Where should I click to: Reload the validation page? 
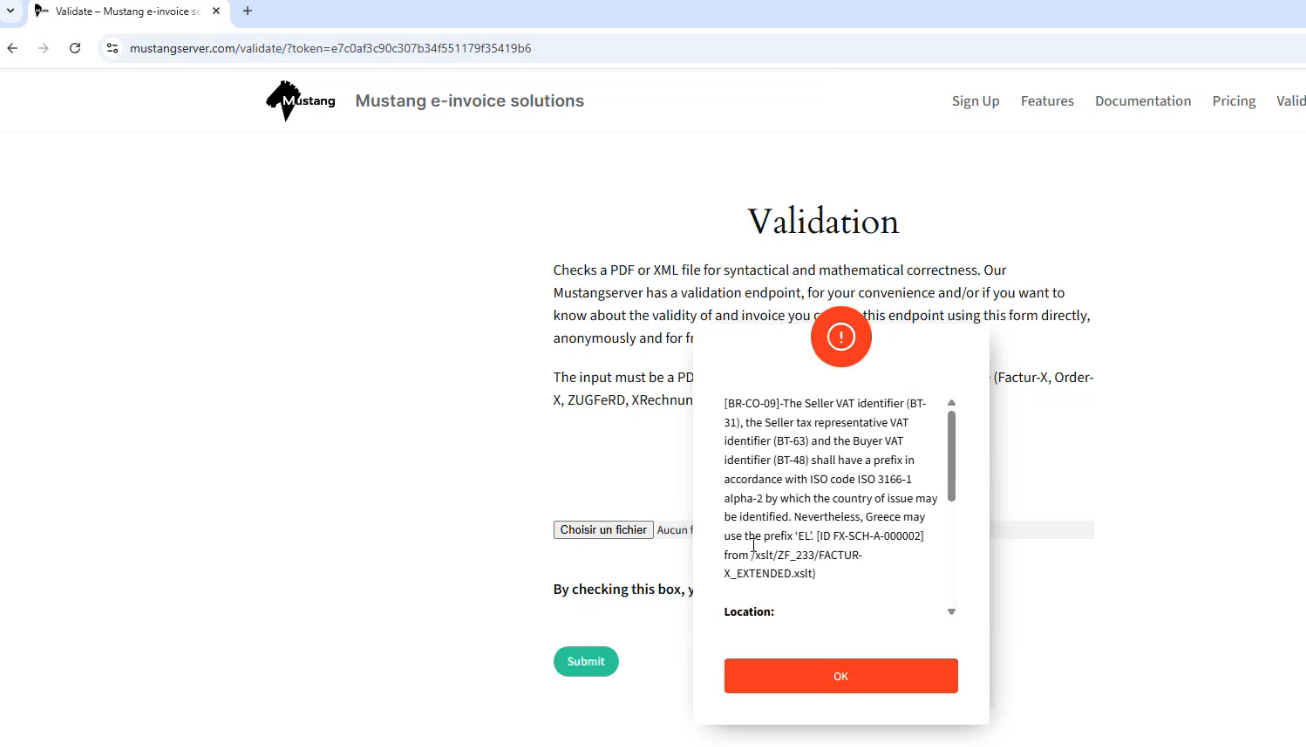click(x=75, y=48)
